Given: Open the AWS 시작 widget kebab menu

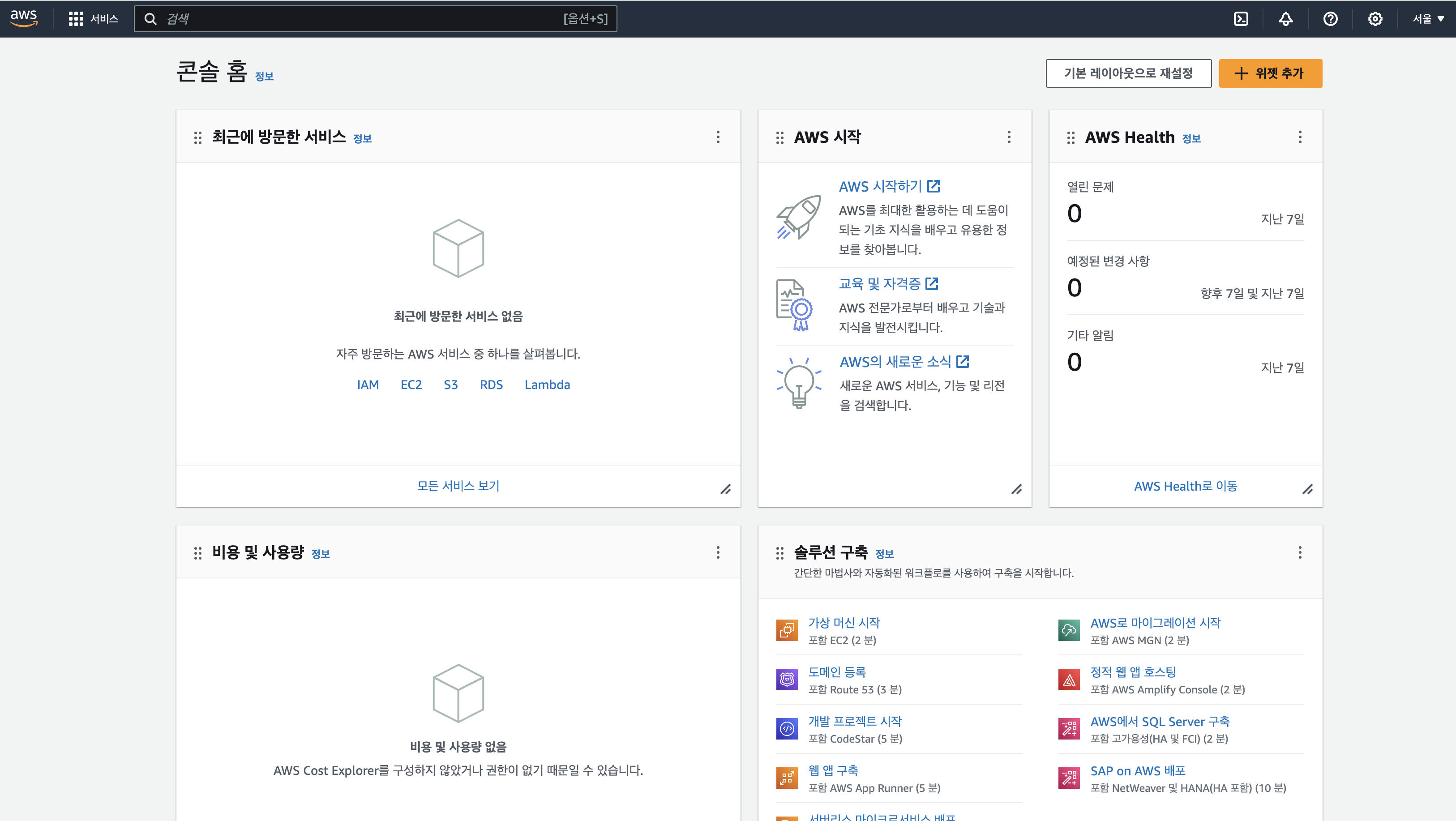Looking at the screenshot, I should 1009,137.
